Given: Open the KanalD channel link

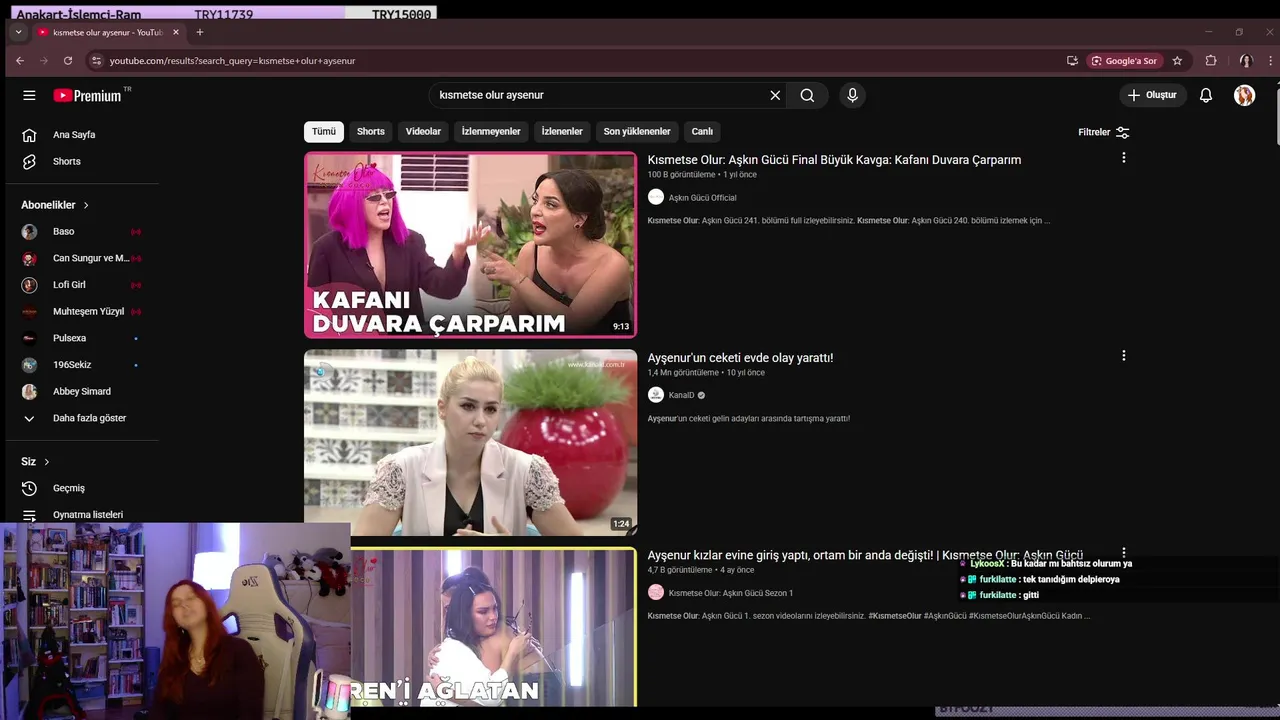Looking at the screenshot, I should (x=681, y=395).
